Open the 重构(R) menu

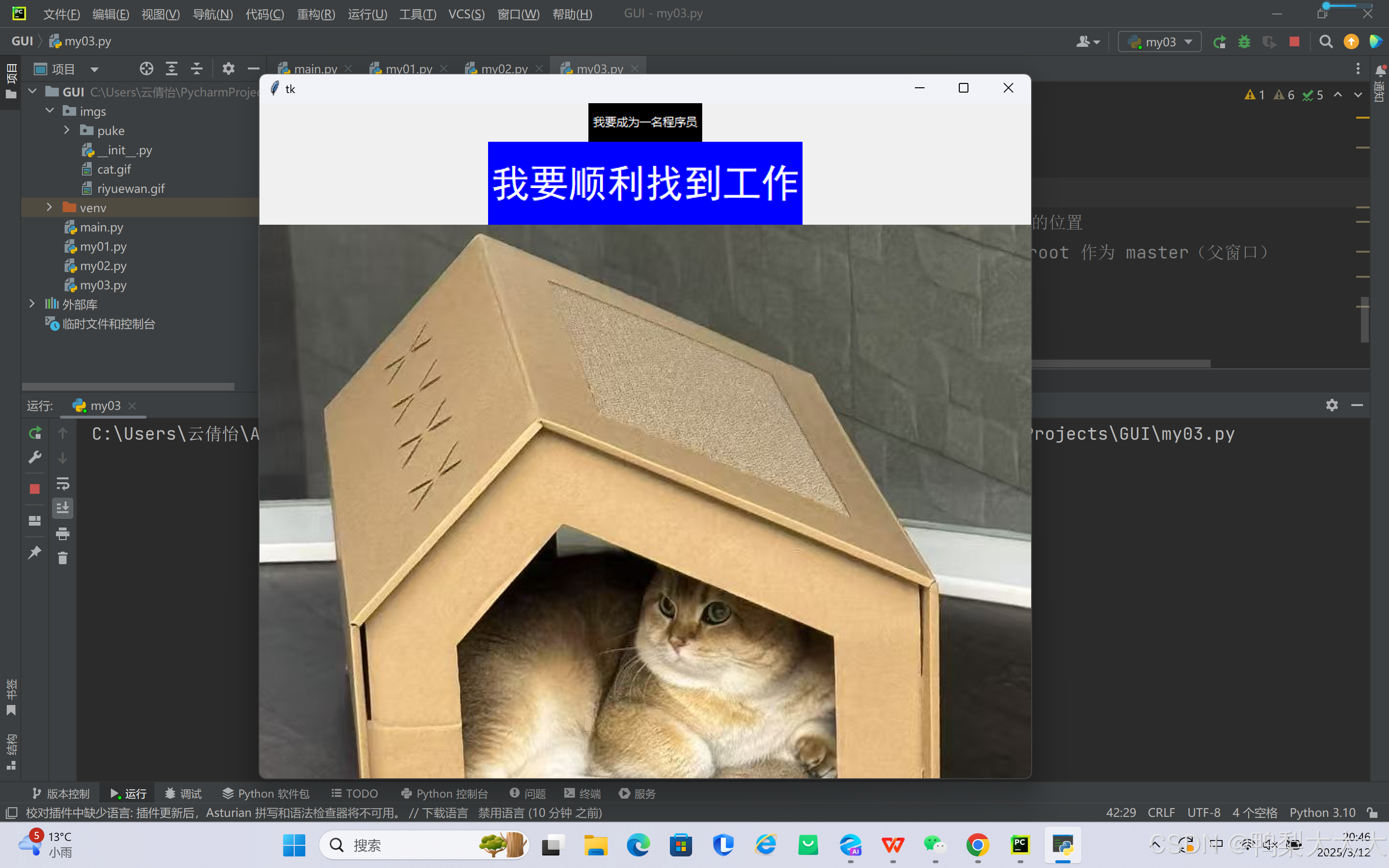coord(315,14)
